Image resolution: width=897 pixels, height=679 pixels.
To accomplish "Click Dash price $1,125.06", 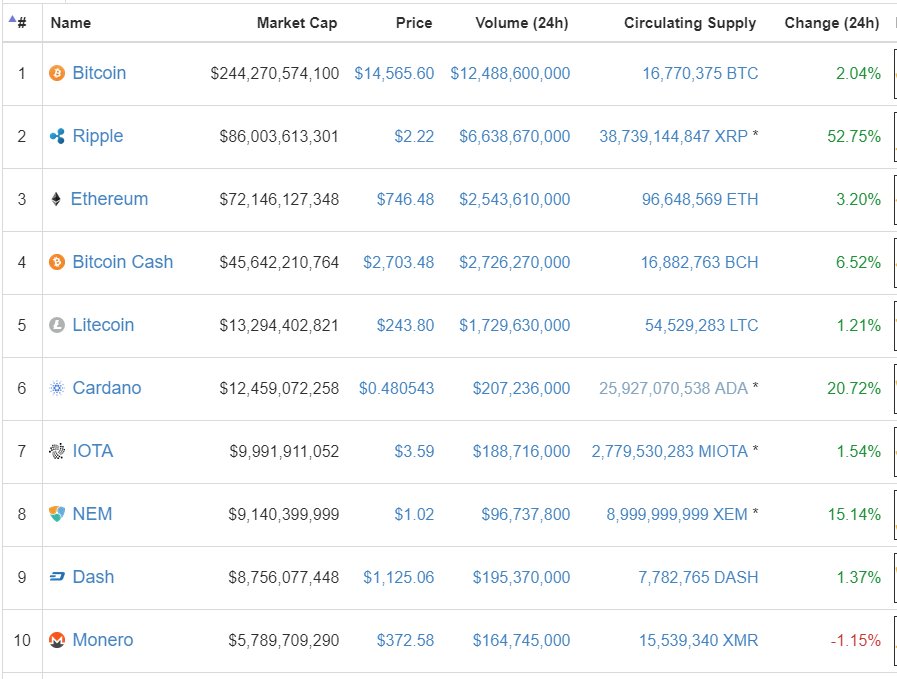I will 399,577.
